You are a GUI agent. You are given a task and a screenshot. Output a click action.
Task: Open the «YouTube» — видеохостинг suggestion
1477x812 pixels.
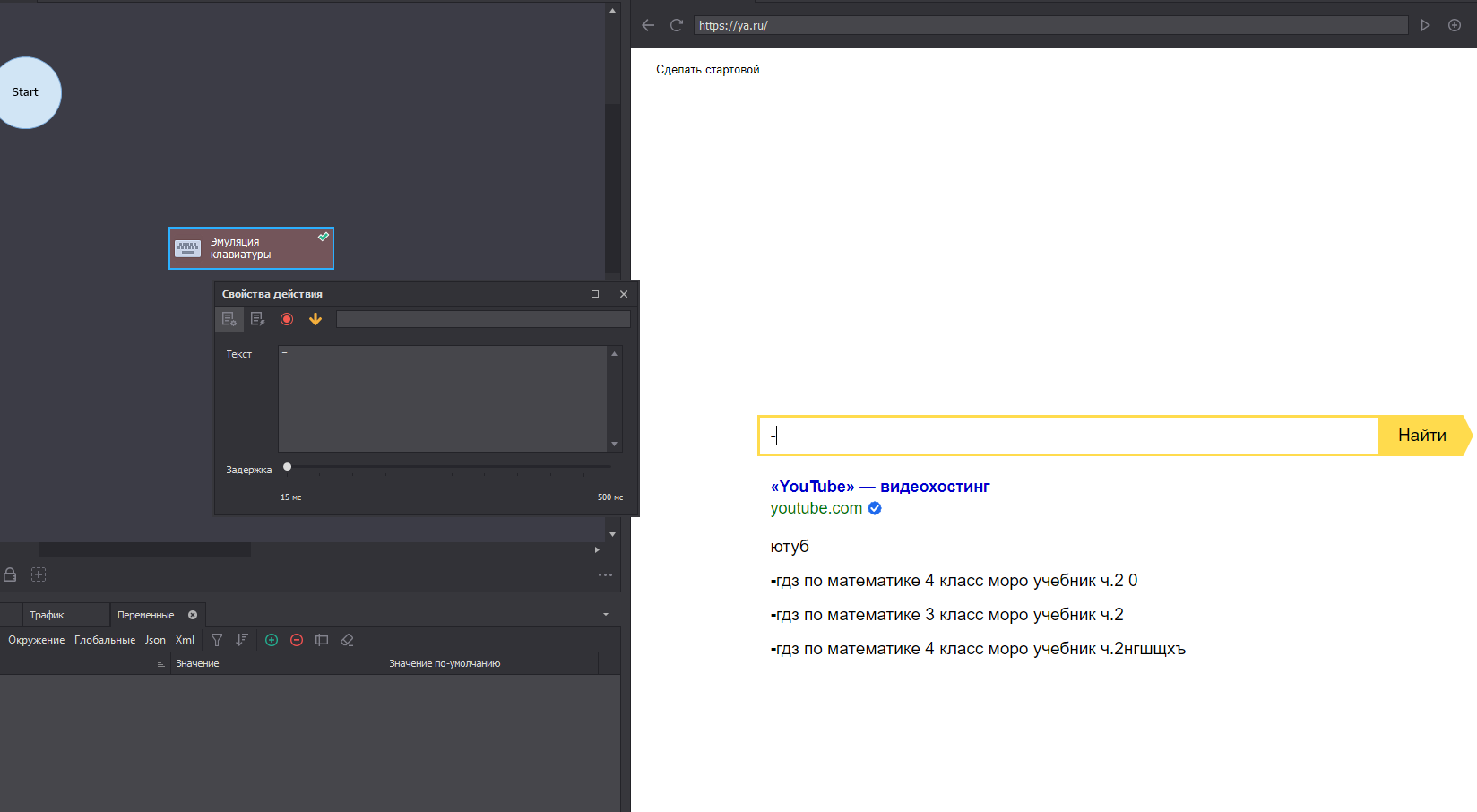click(880, 487)
